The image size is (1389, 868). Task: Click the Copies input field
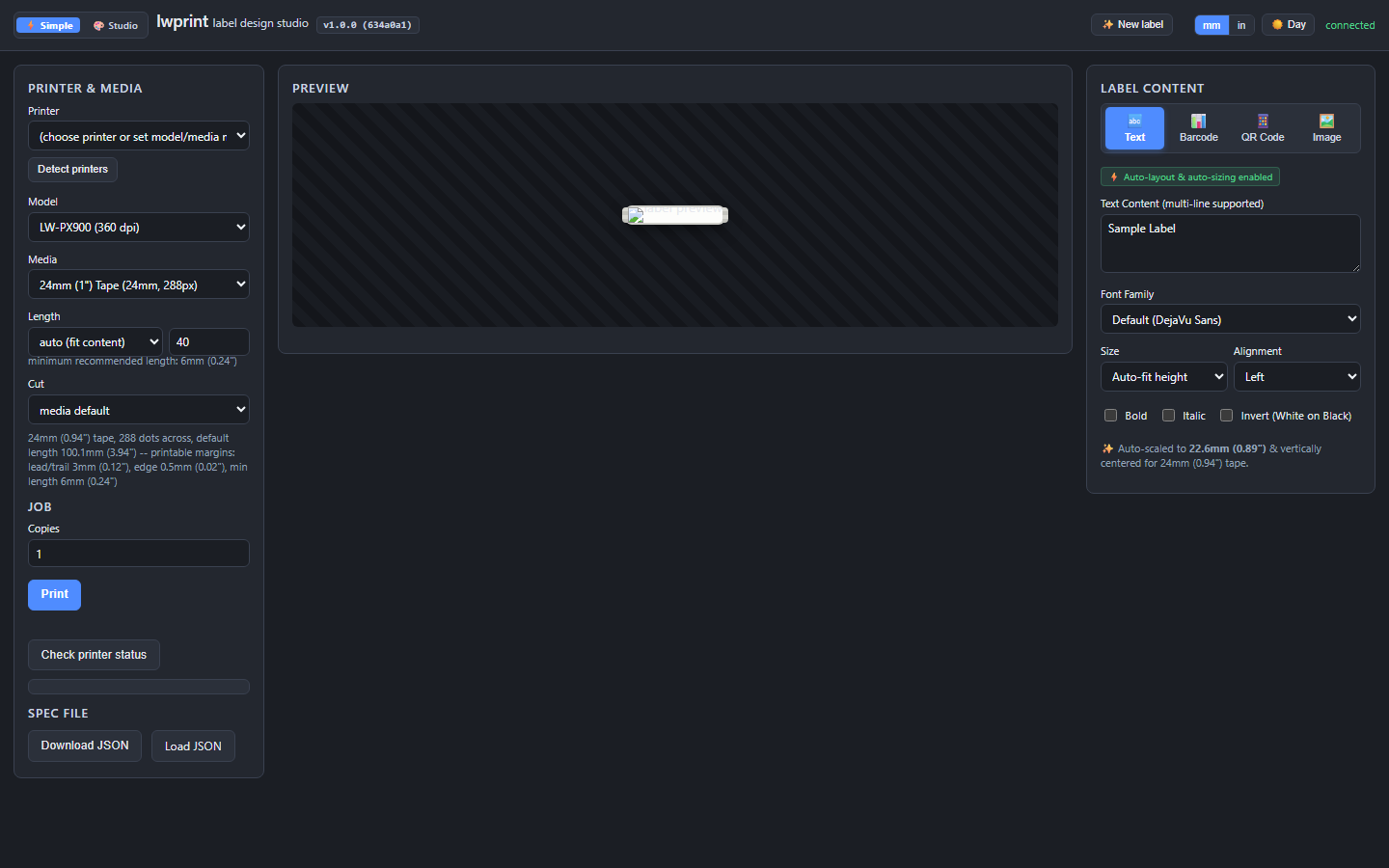[139, 554]
